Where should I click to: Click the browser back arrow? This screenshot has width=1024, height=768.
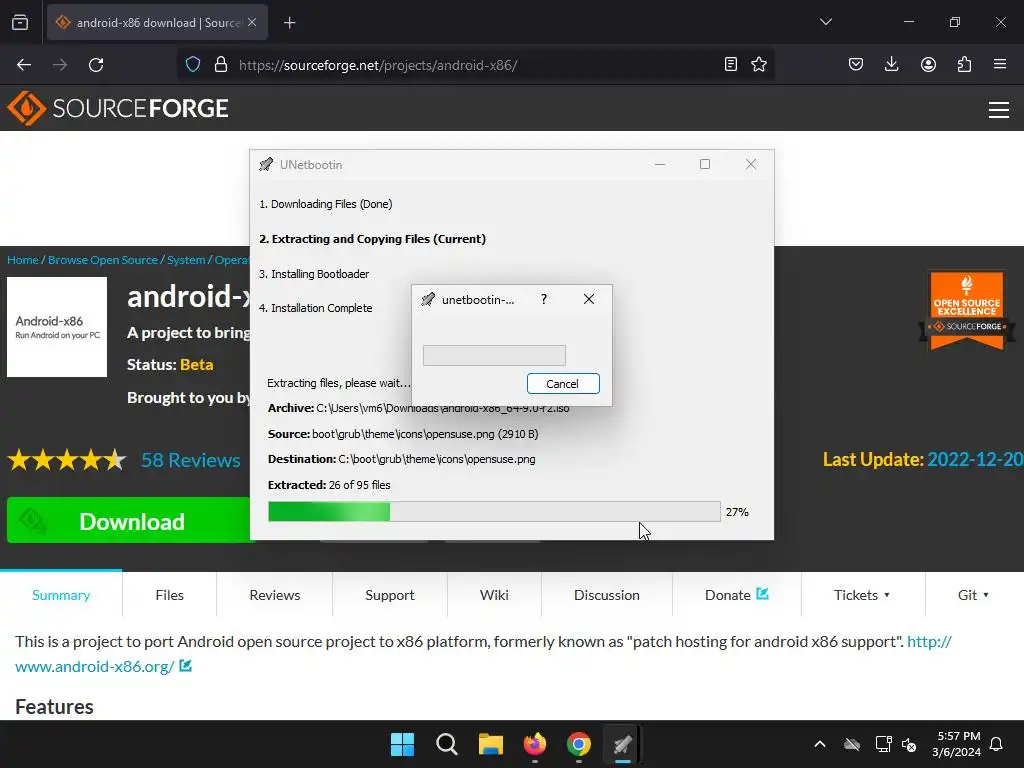coord(24,65)
